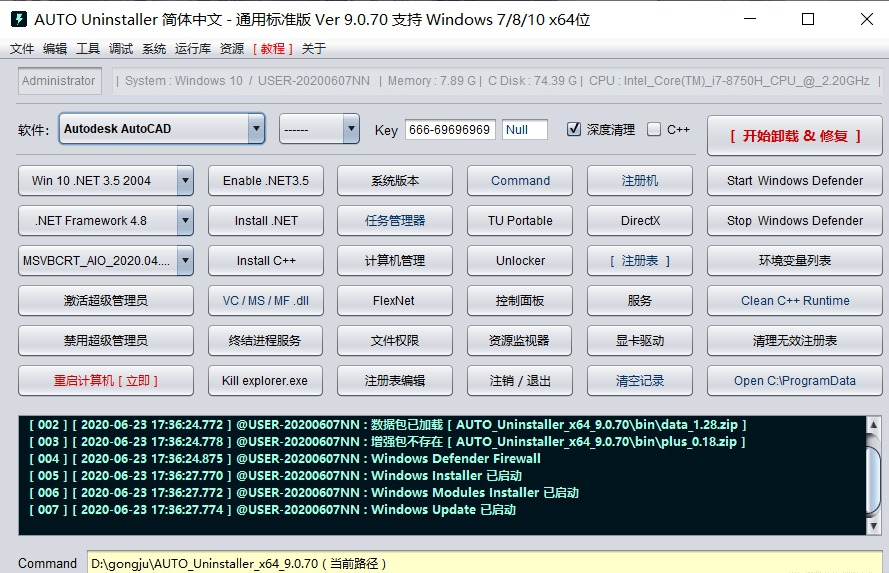
Task: Open the [ 教程 ] menu
Action: (x=273, y=49)
